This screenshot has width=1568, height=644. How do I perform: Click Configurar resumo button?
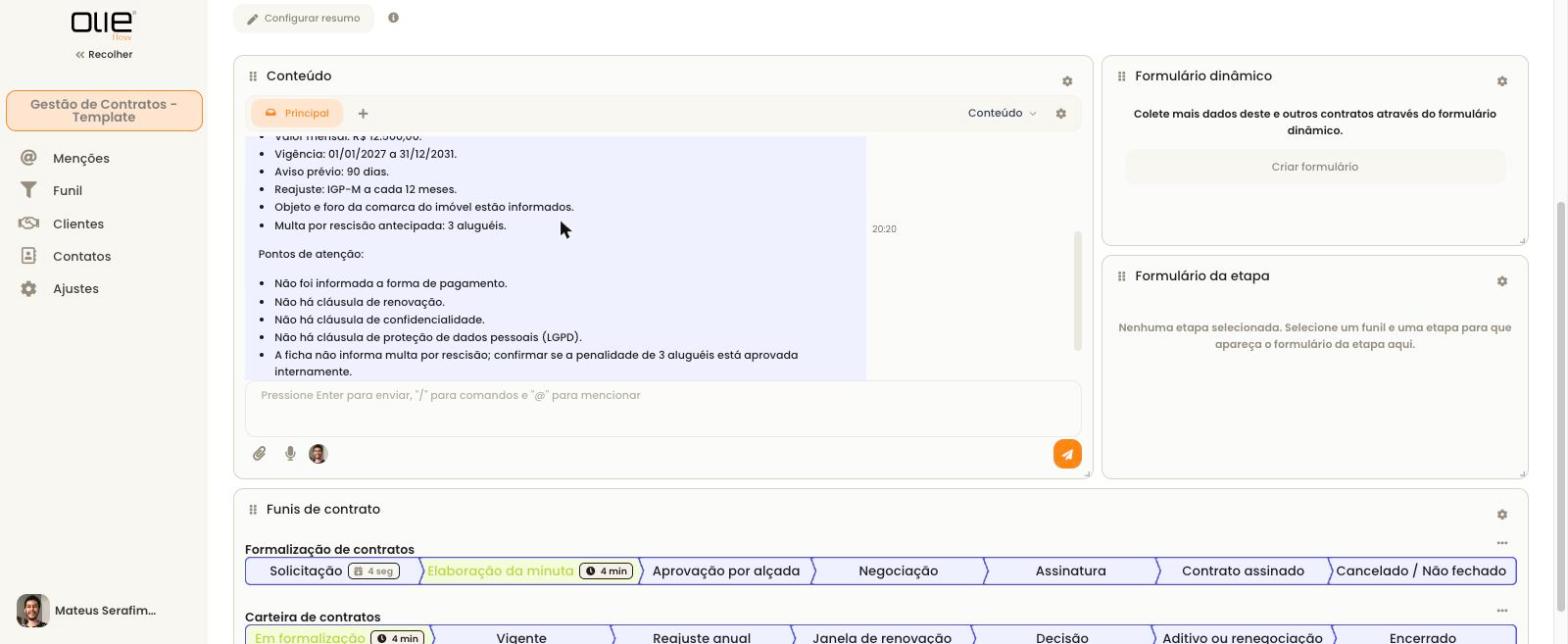point(304,18)
